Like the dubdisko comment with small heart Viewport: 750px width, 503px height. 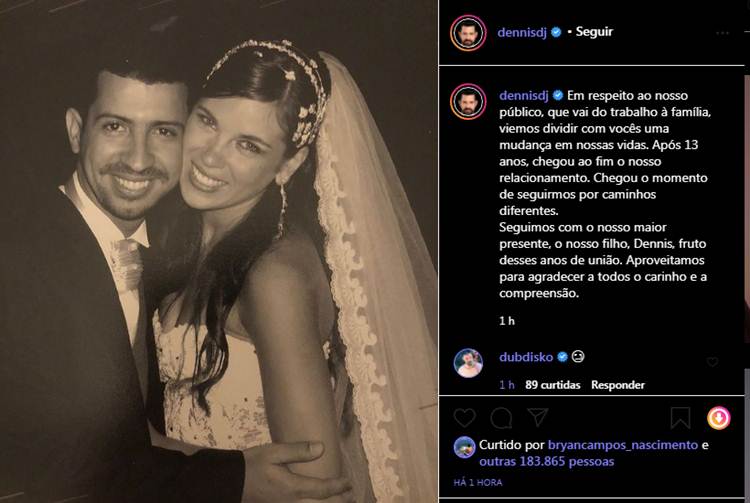click(712, 362)
